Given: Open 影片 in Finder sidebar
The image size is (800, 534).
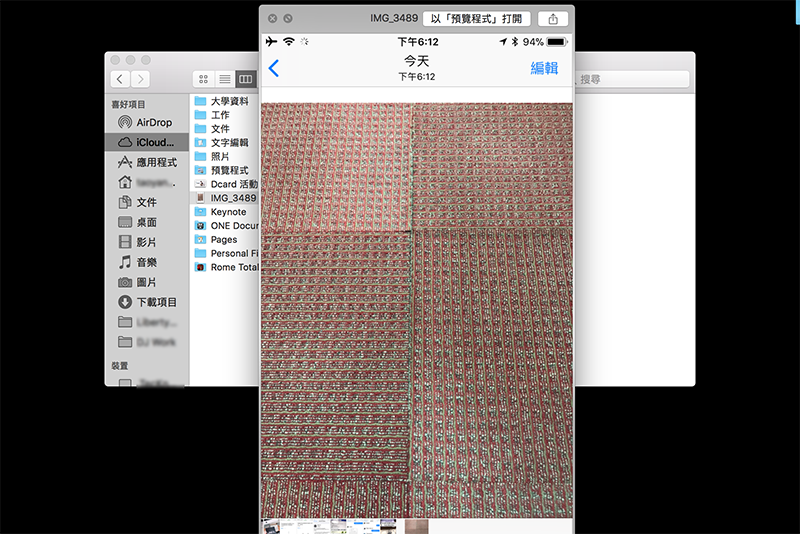Looking at the screenshot, I should coord(147,242).
